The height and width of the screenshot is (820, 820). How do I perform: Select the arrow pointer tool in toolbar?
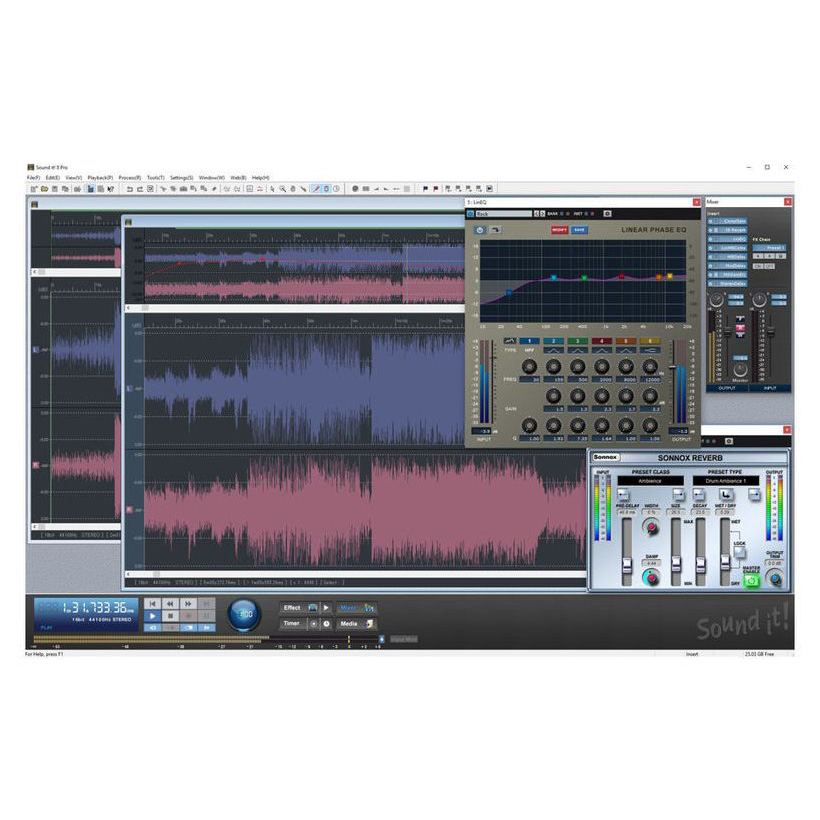[272, 189]
